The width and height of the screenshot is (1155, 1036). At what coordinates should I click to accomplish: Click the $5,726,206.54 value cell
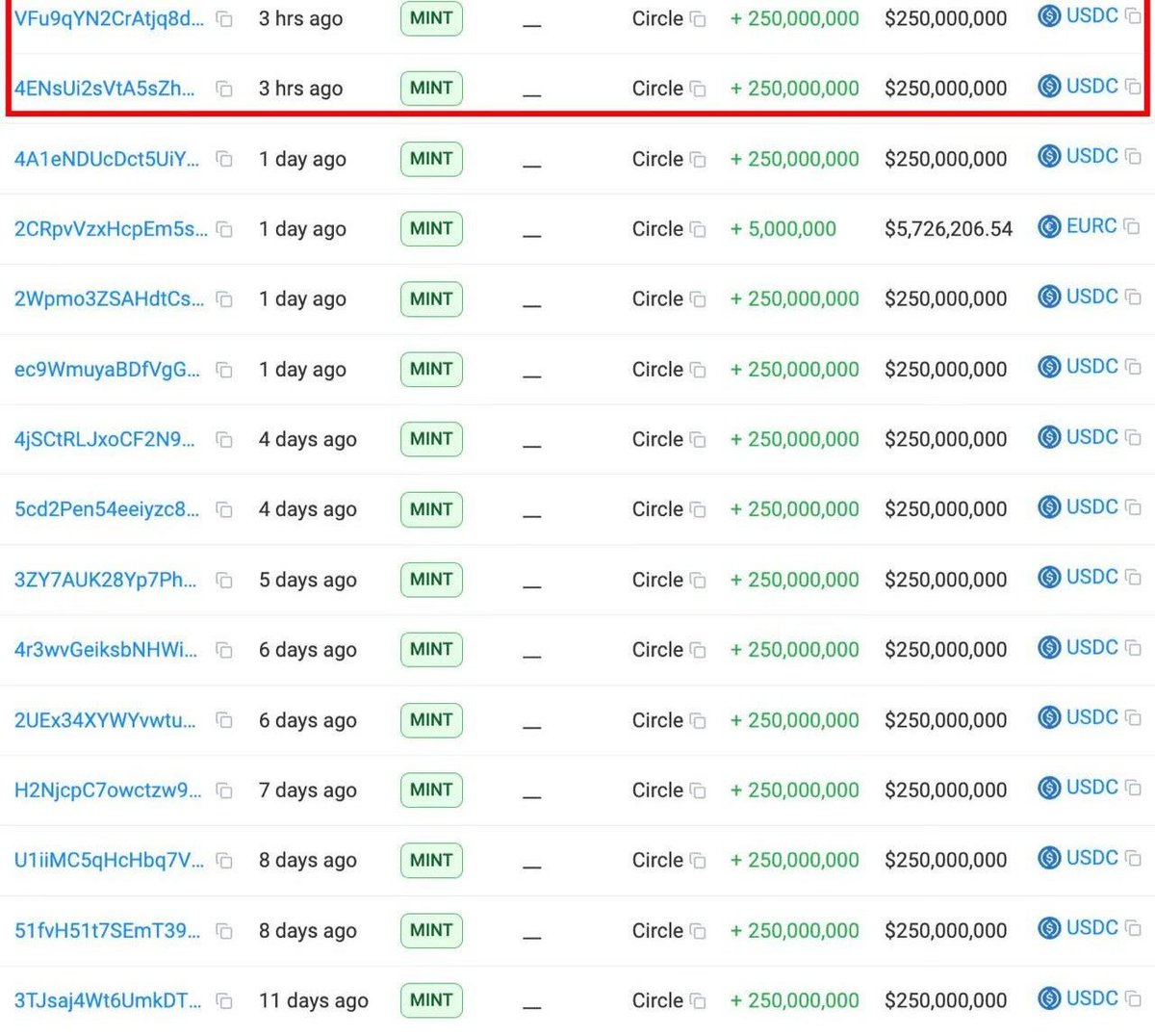tap(948, 229)
